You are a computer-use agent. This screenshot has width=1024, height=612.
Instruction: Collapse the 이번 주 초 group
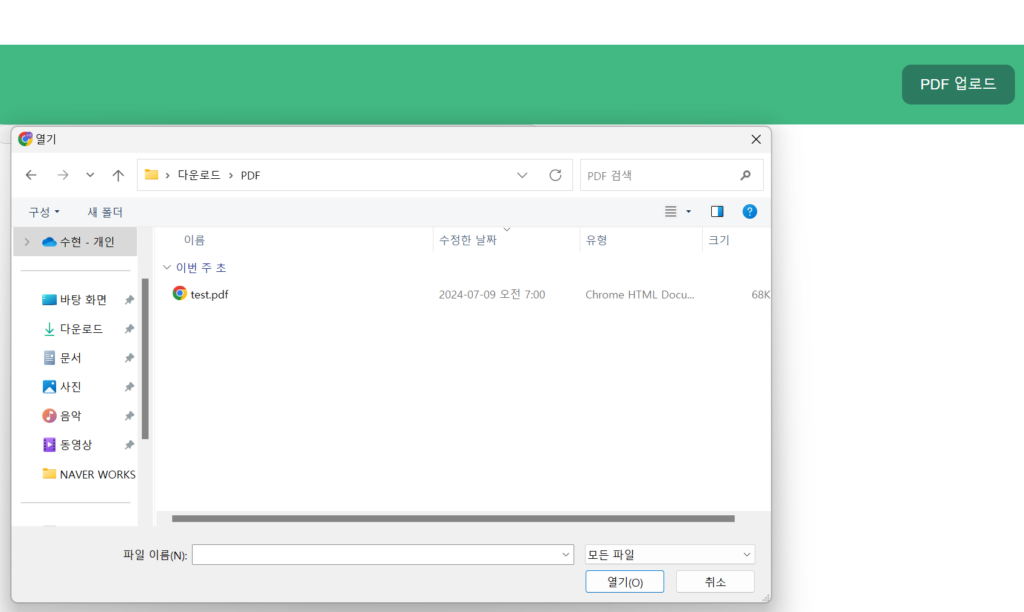point(167,268)
